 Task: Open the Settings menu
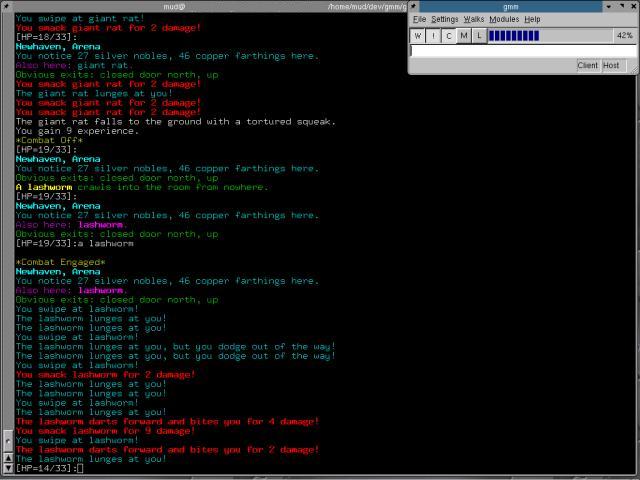point(445,19)
